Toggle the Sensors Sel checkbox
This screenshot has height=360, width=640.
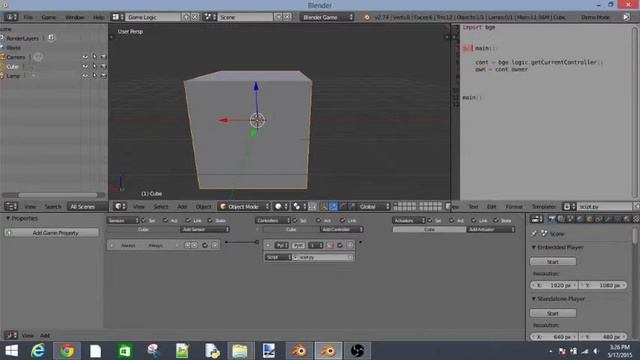(143, 220)
